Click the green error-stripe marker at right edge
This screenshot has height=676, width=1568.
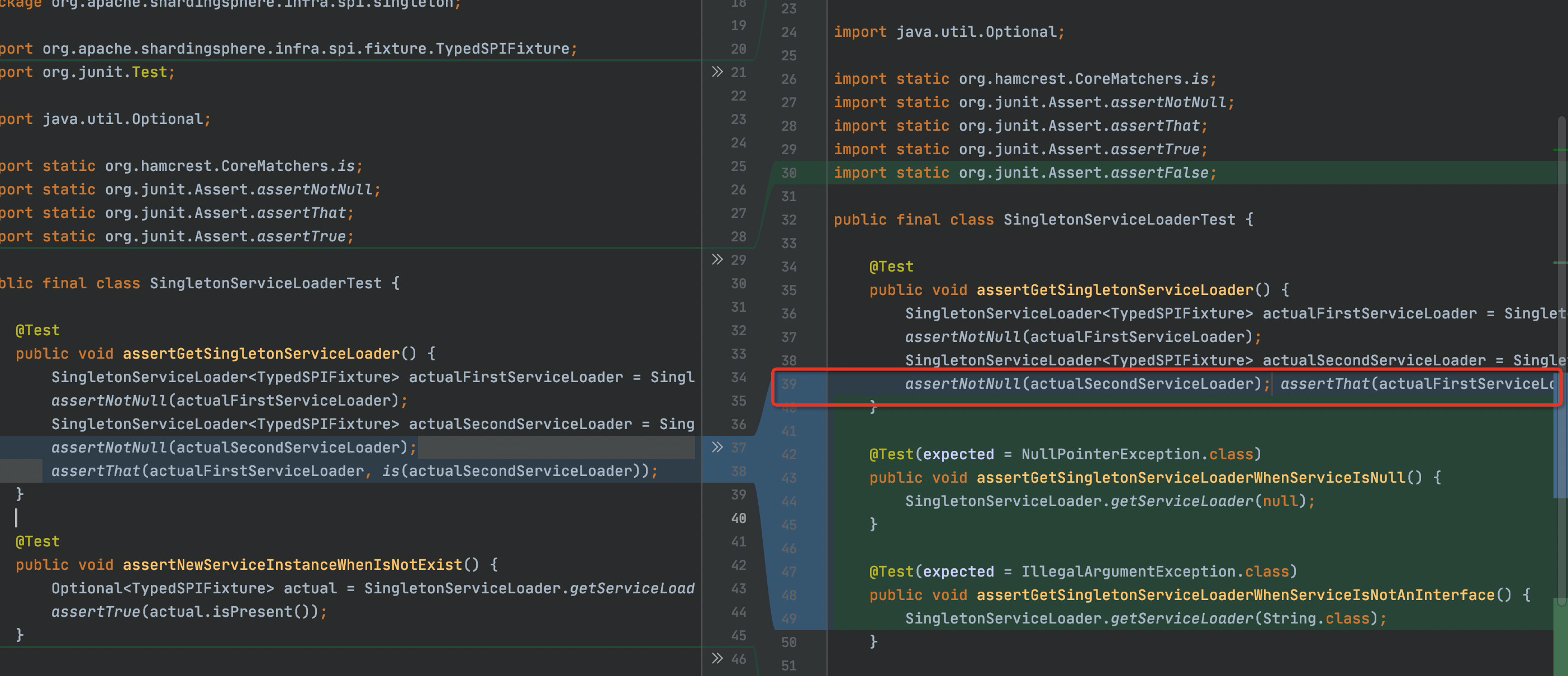pyautogui.click(x=1560, y=150)
